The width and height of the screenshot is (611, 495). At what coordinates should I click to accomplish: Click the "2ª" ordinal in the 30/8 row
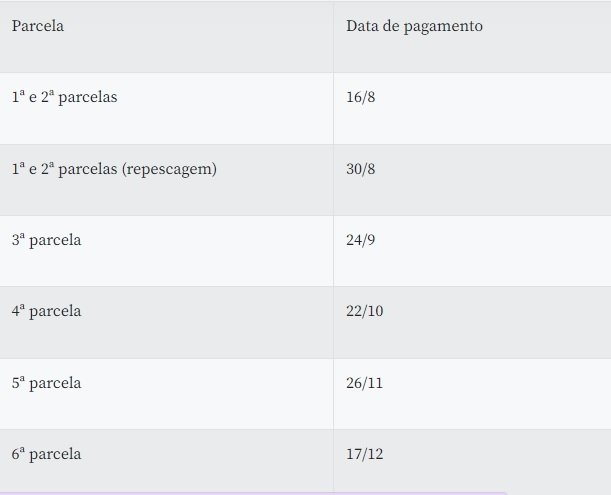[x=48, y=169]
